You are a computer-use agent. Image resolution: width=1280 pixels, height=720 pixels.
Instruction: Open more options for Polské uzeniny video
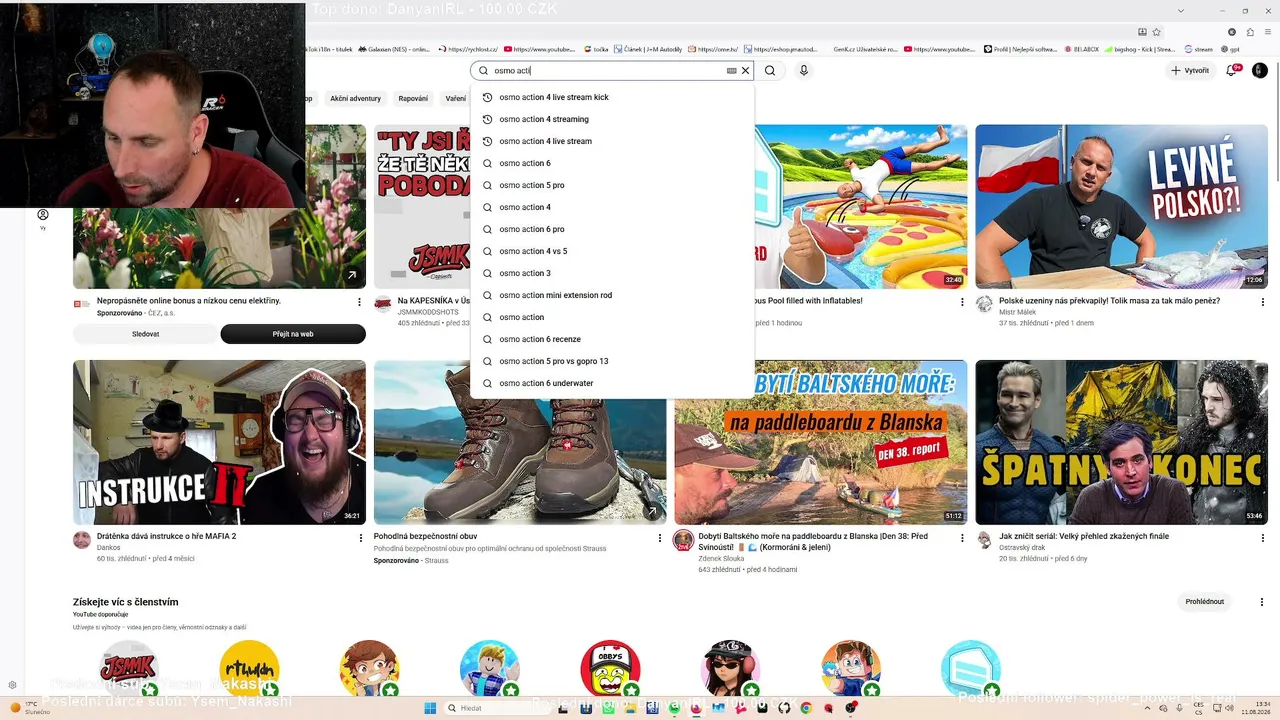tap(1261, 302)
